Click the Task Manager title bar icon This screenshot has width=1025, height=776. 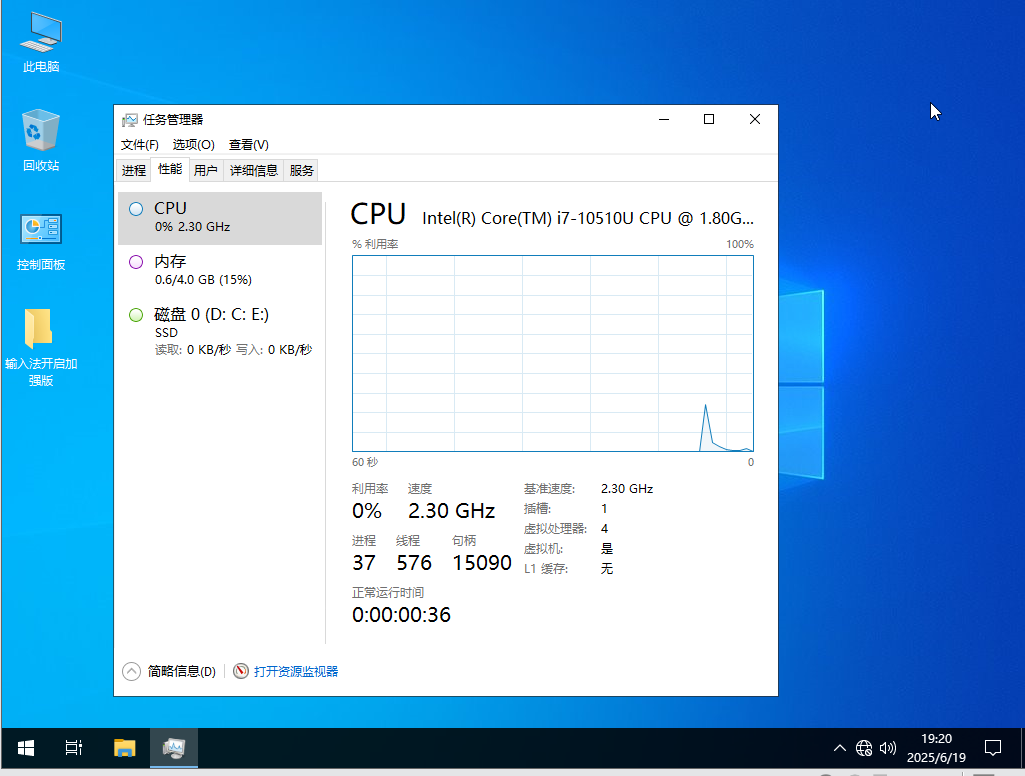tap(129, 120)
